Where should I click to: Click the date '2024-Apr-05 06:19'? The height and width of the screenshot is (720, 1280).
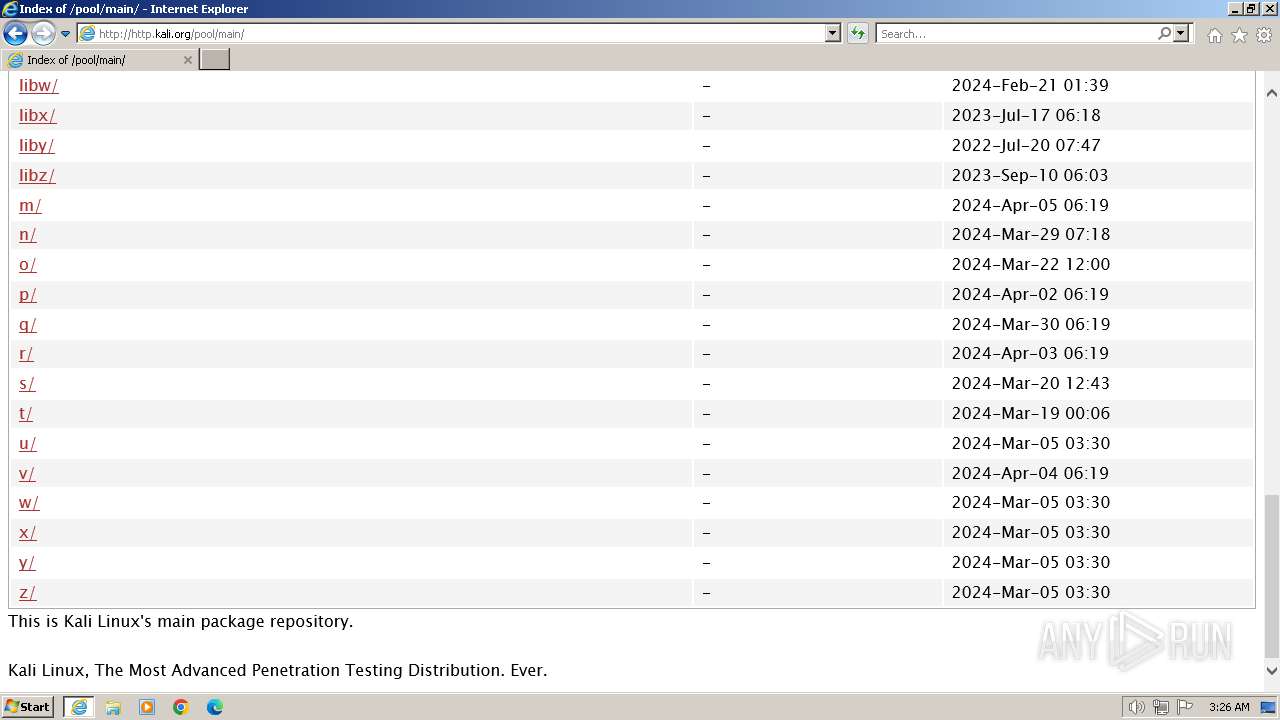click(1030, 205)
